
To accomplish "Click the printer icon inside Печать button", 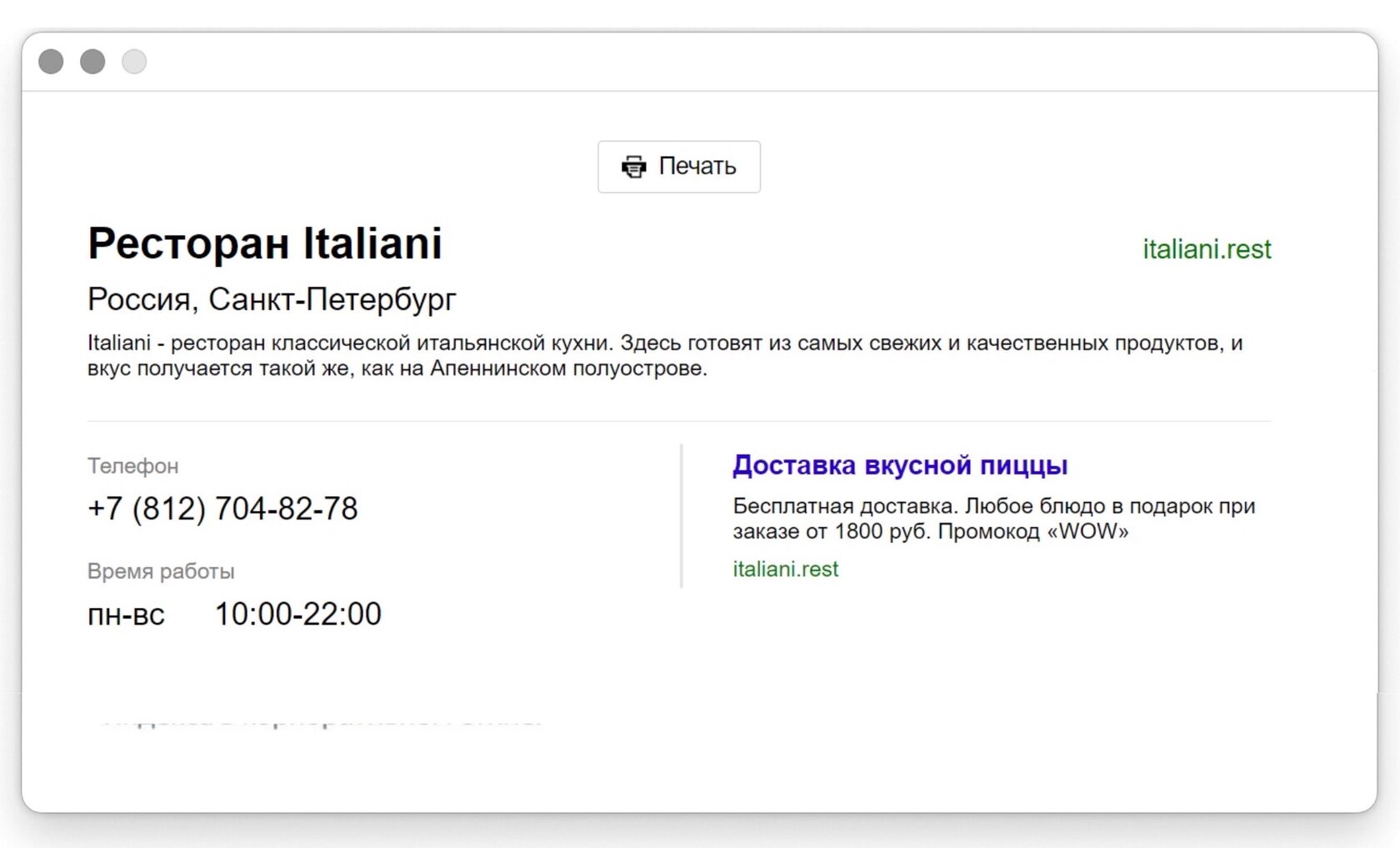I will point(633,167).
